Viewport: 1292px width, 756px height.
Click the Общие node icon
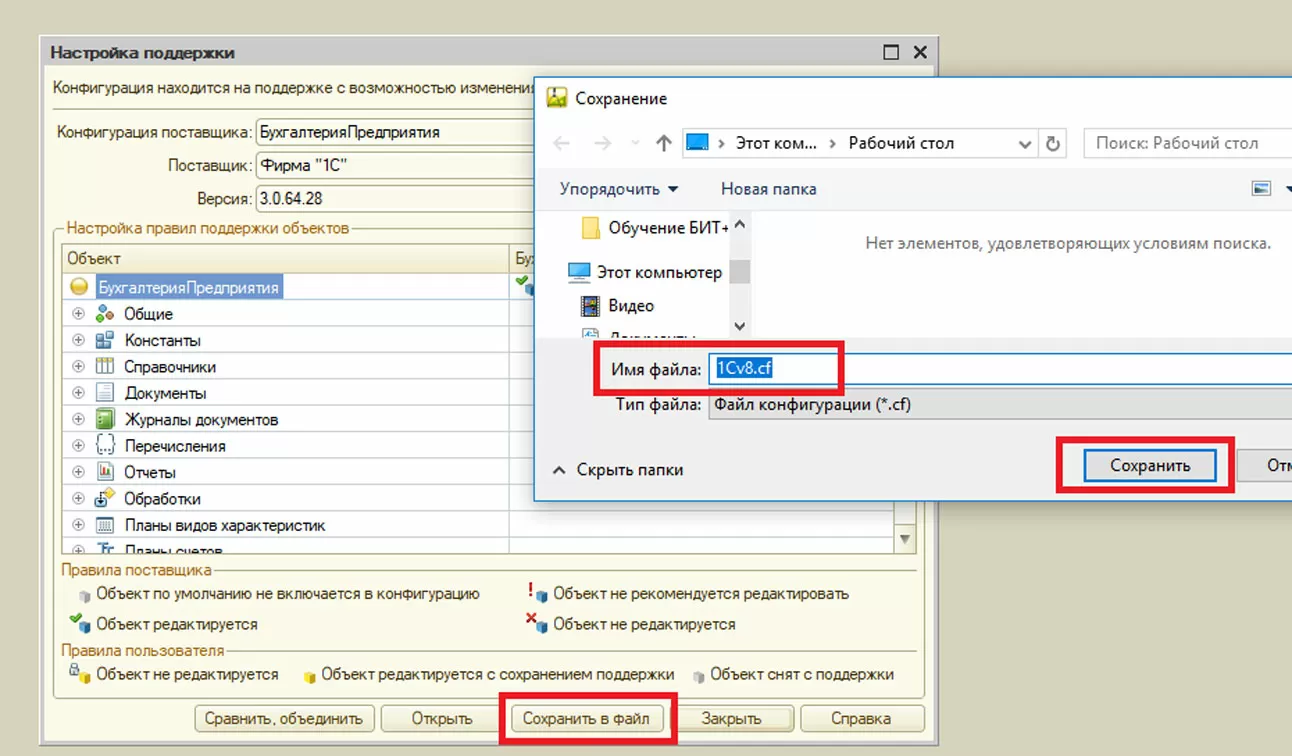point(105,314)
